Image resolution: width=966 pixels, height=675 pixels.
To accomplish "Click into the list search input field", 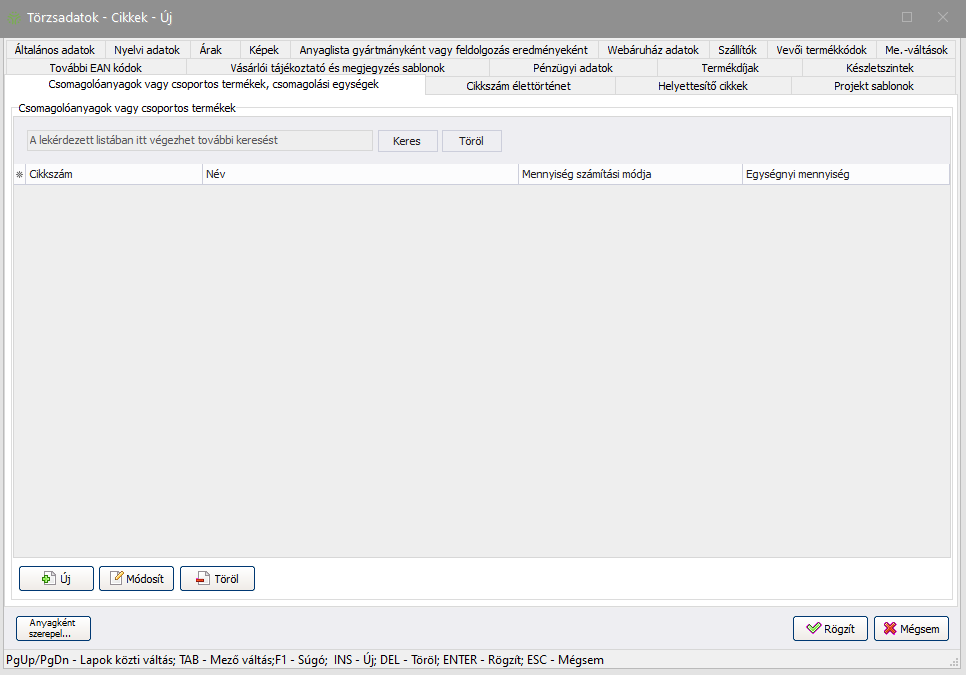I will [200, 141].
